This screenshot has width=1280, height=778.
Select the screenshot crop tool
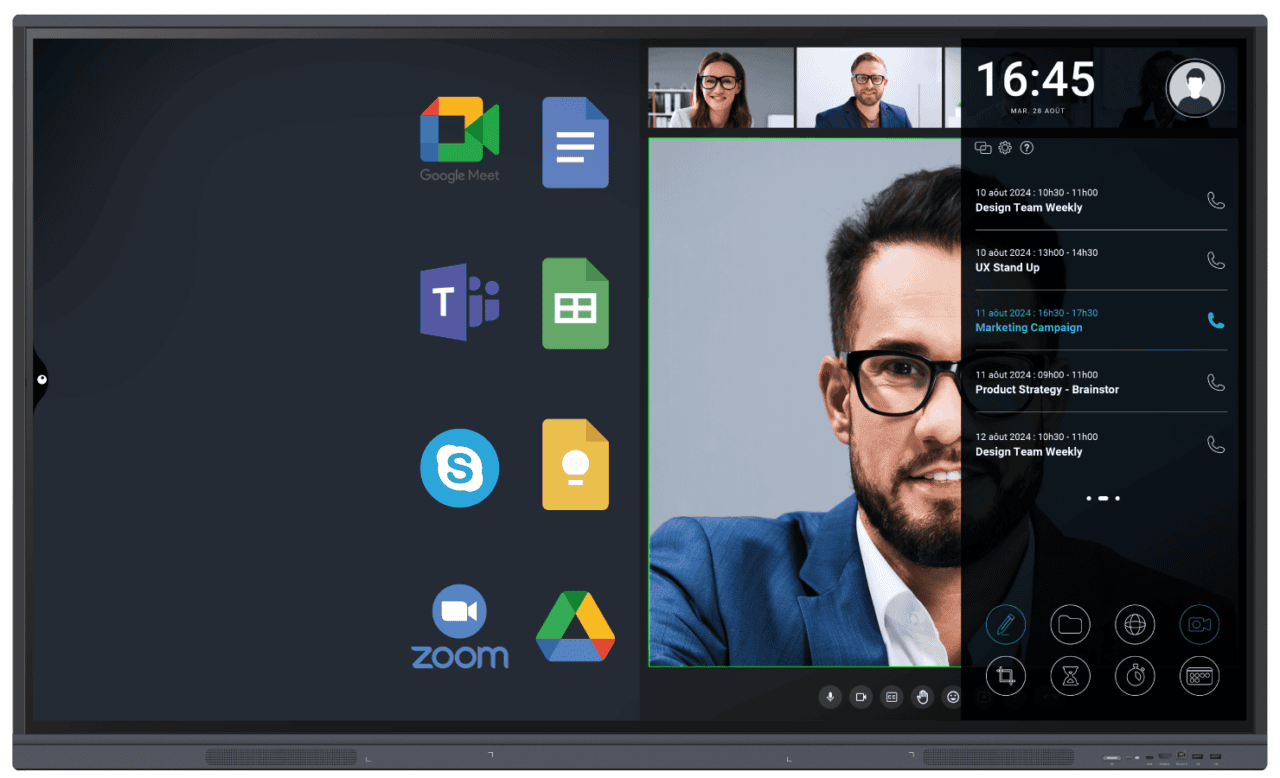click(x=1005, y=676)
